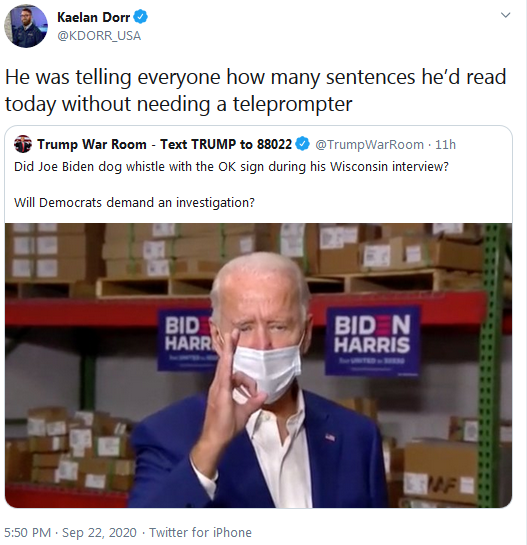Open the @KDORR_USA handle link
This screenshot has height=545, width=527.
pyautogui.click(x=99, y=36)
